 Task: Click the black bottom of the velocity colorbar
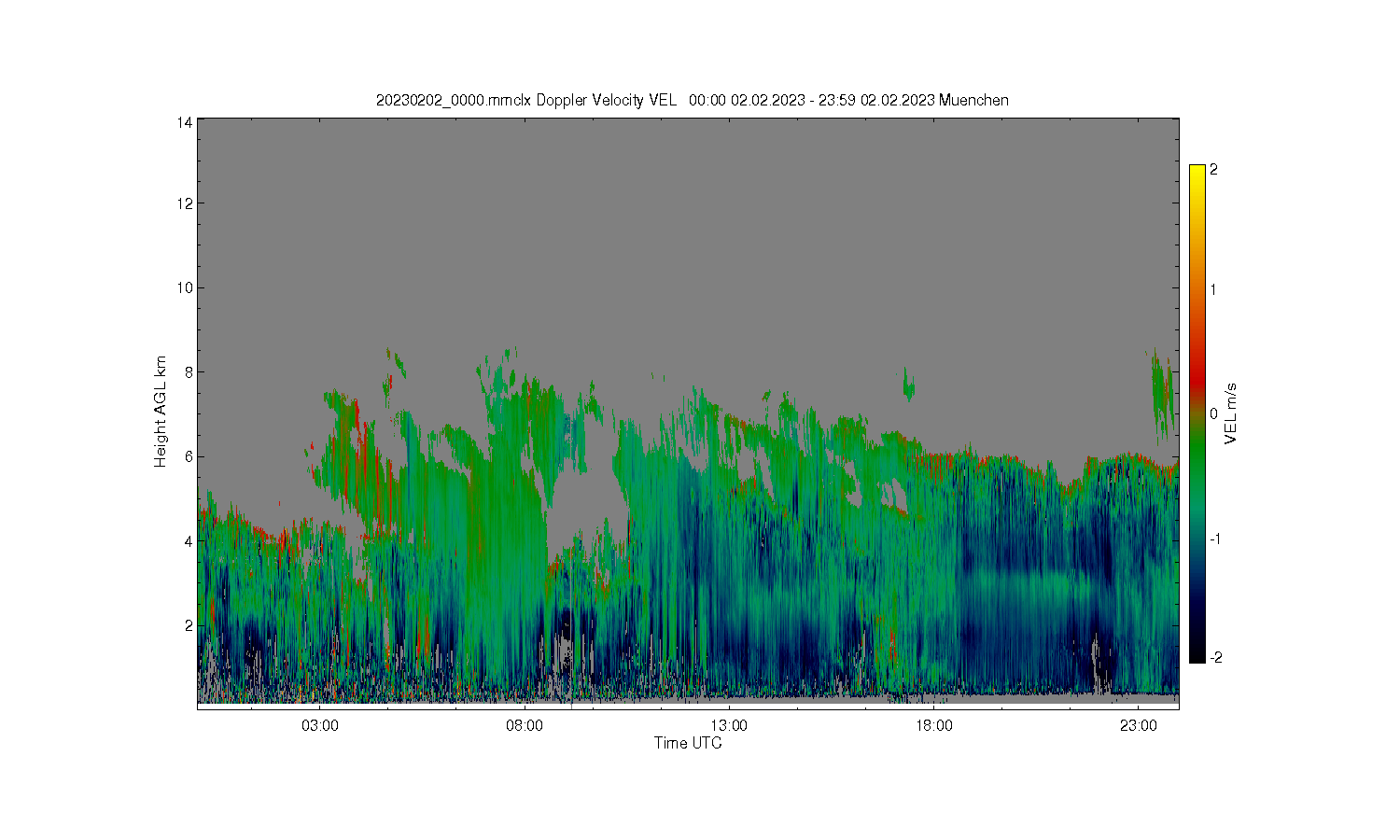tap(1197, 655)
